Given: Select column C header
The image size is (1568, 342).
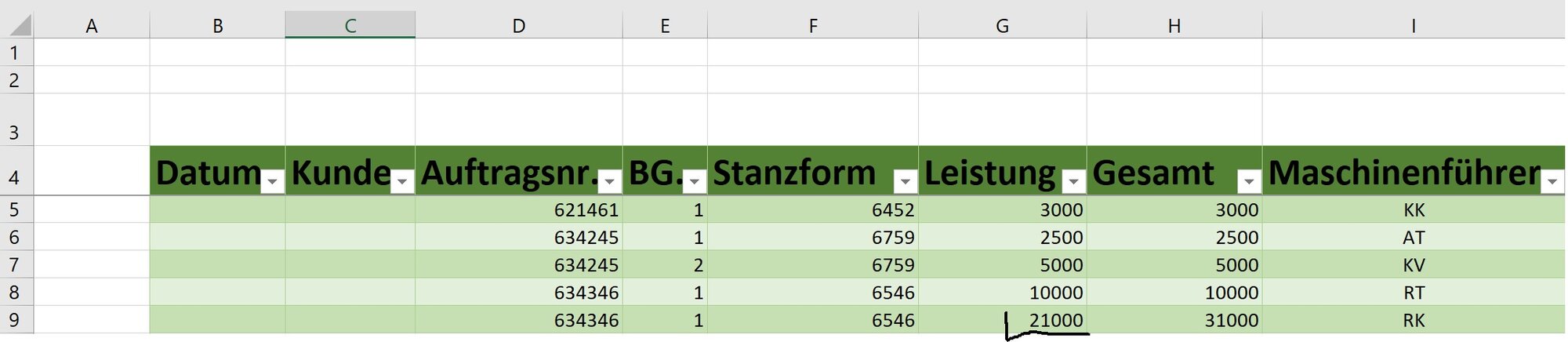Looking at the screenshot, I should pyautogui.click(x=350, y=25).
